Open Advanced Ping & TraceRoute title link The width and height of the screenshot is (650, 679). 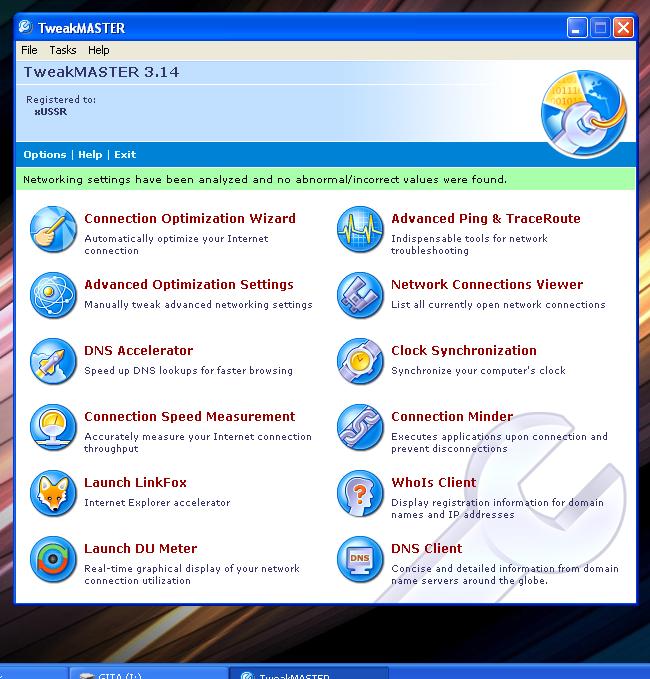[x=486, y=218]
